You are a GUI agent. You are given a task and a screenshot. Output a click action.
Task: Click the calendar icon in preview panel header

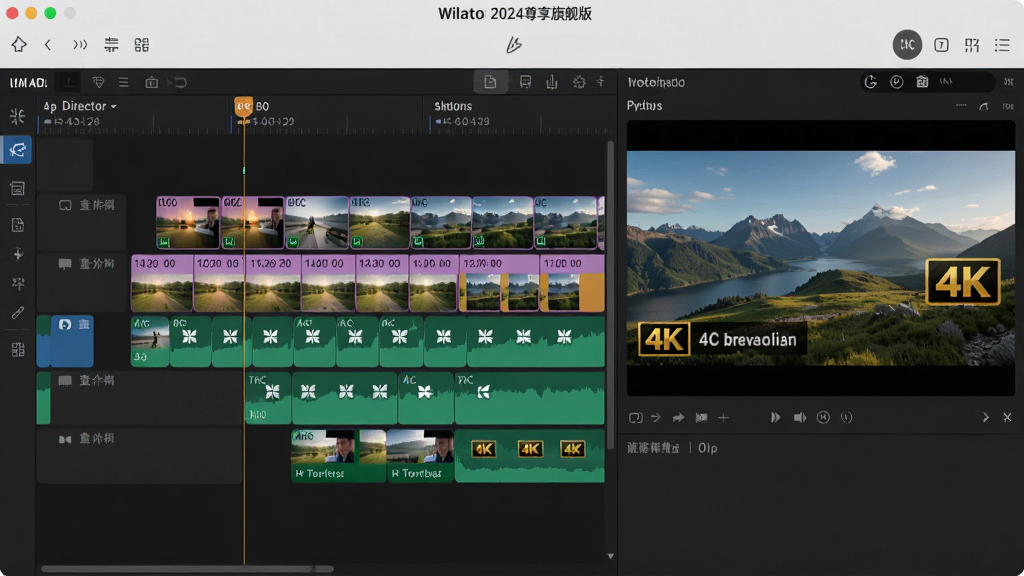tap(922, 82)
